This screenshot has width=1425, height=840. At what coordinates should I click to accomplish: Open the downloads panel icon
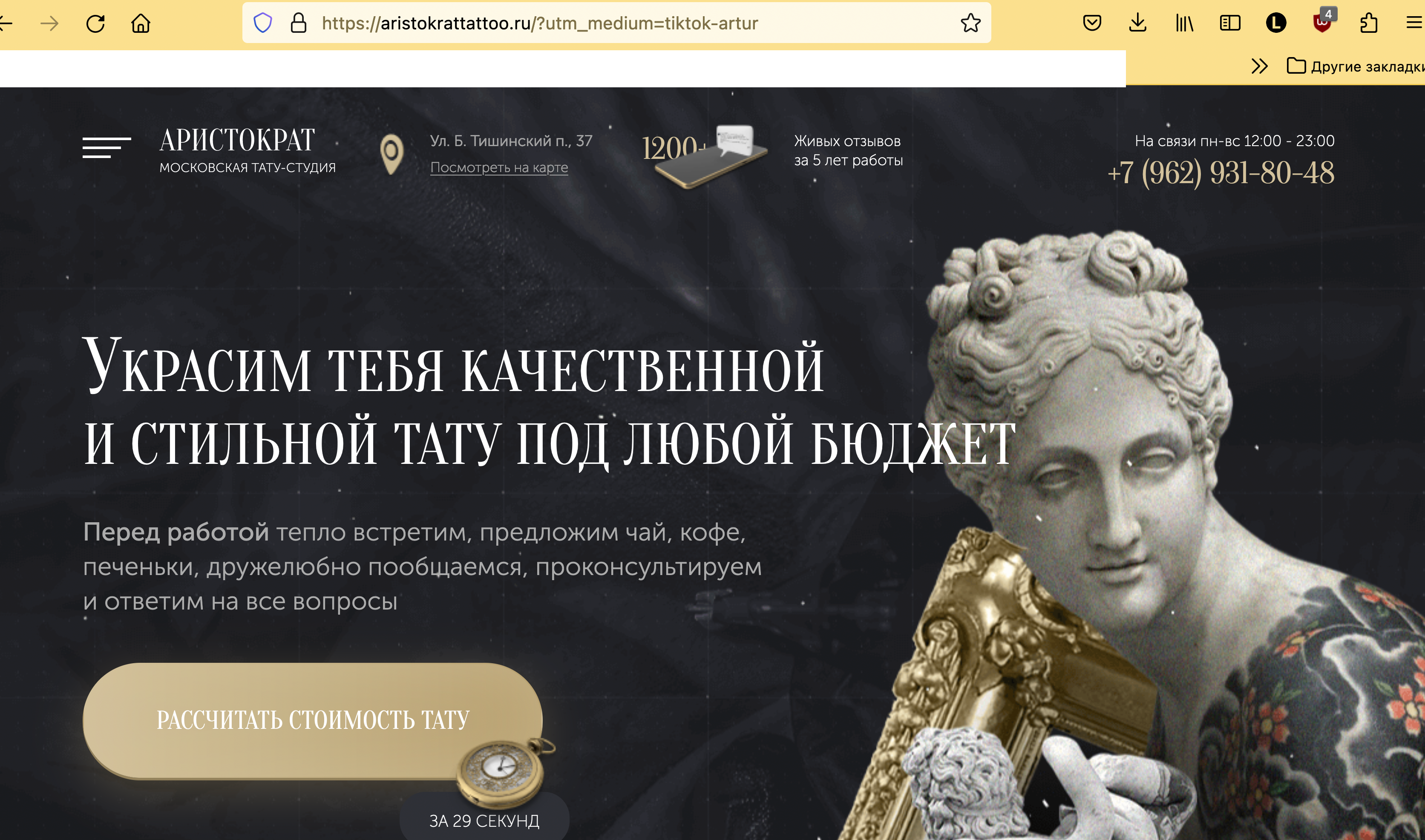pos(1137,23)
